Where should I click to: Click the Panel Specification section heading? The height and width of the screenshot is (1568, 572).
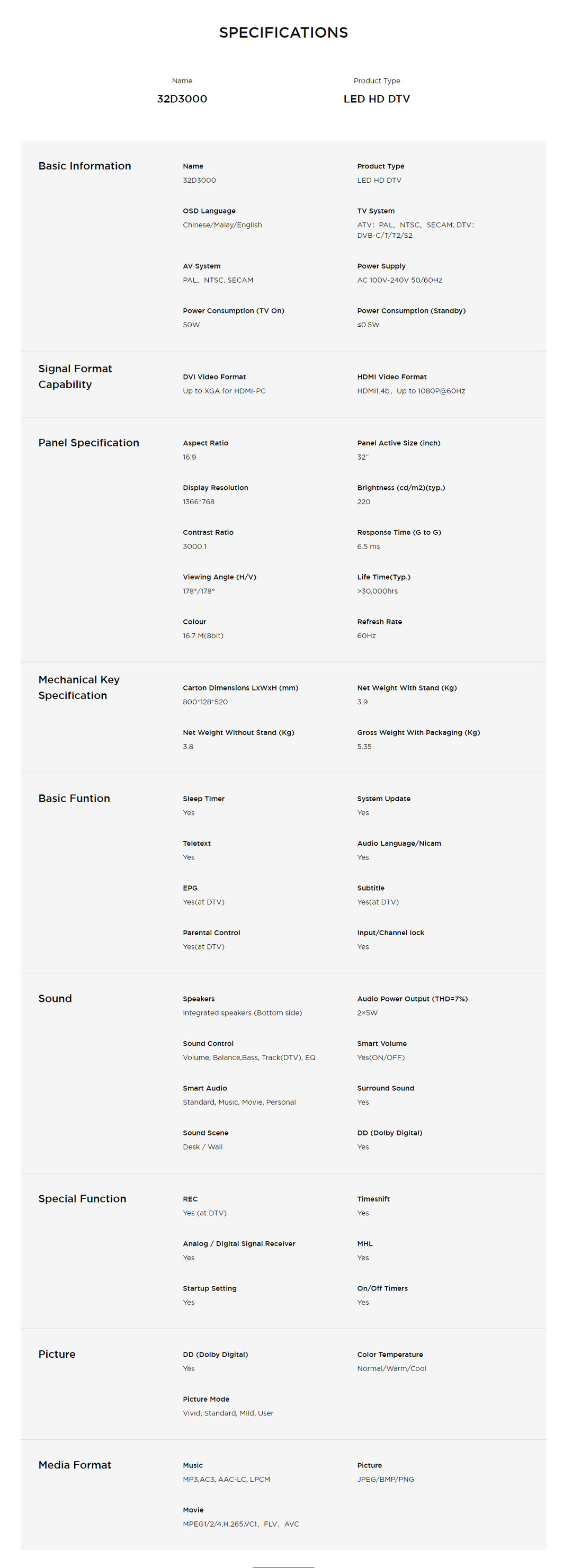(x=88, y=443)
